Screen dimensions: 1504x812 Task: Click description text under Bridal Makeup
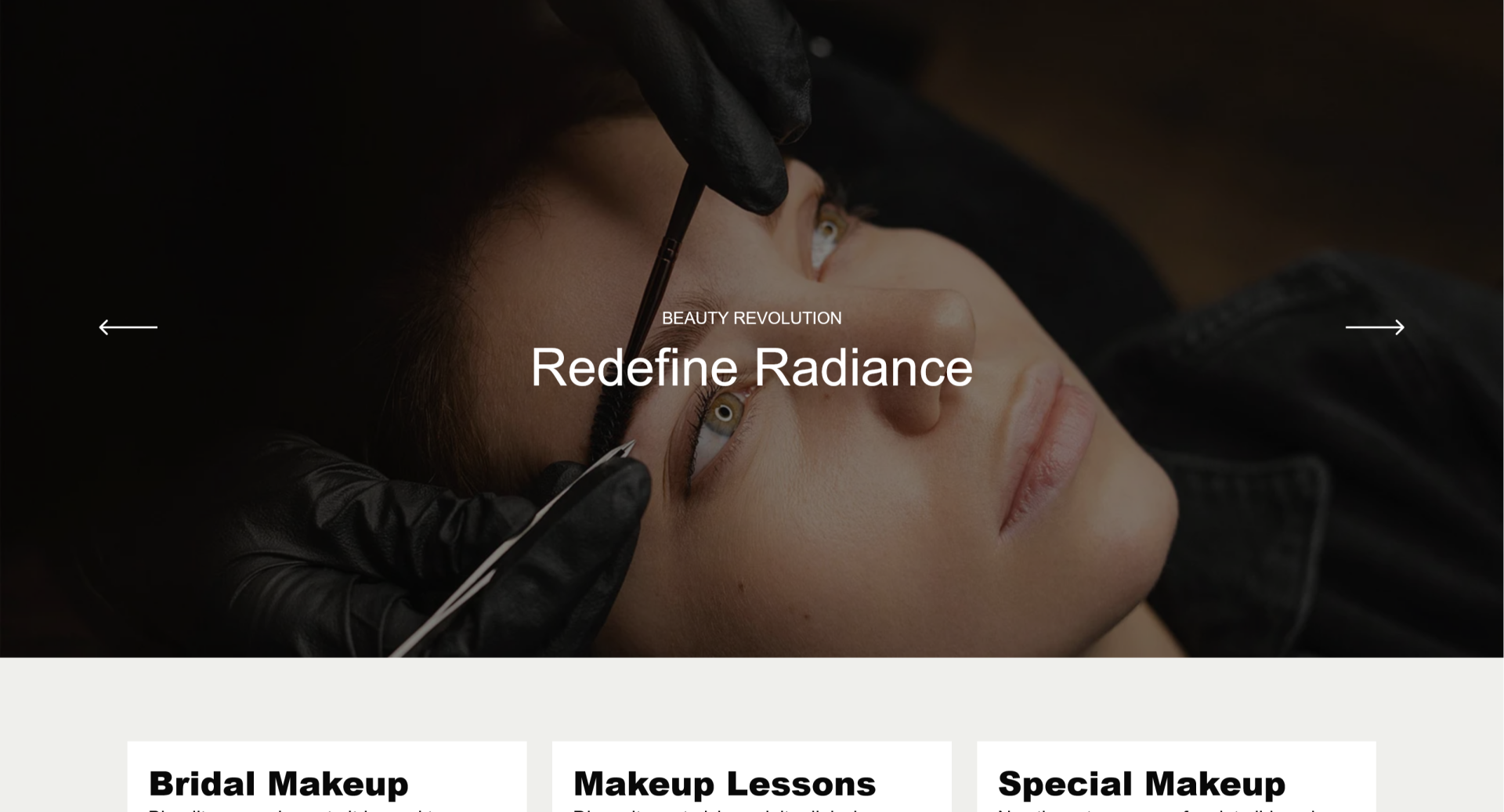tap(298, 809)
